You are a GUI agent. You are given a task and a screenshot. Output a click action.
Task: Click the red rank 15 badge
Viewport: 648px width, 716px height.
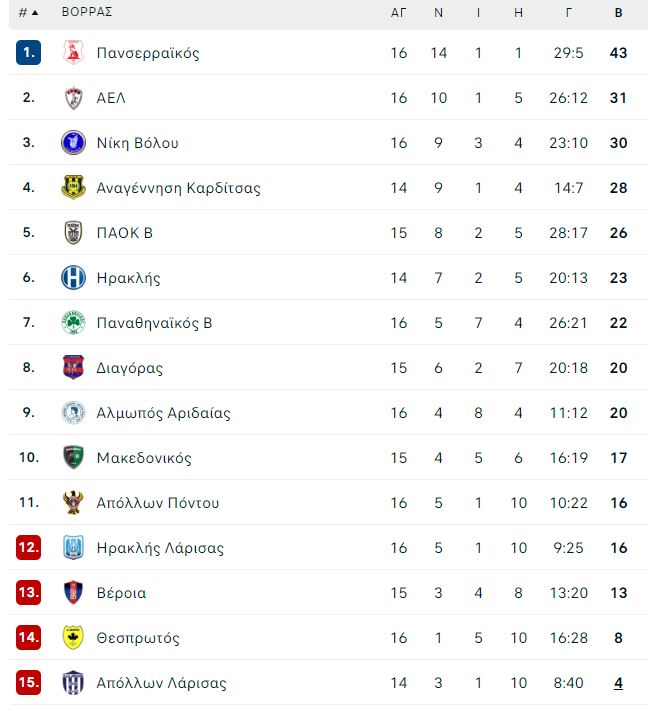(28, 682)
